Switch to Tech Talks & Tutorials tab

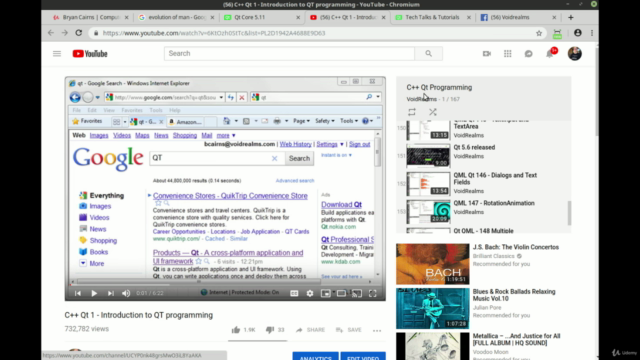[x=432, y=17]
